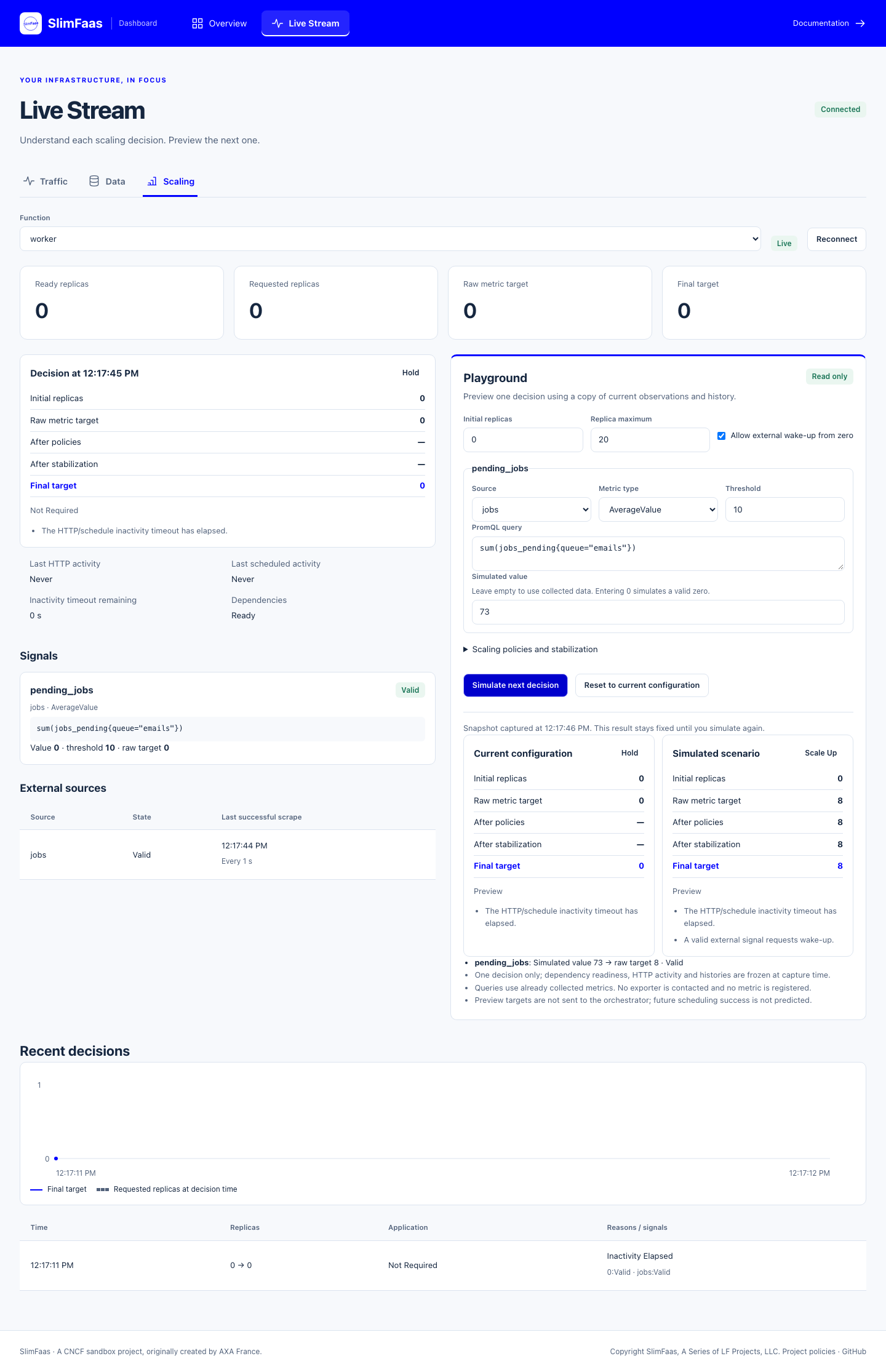The image size is (886, 1372).
Task: Click the Live Stream pulse icon
Action: (x=277, y=23)
